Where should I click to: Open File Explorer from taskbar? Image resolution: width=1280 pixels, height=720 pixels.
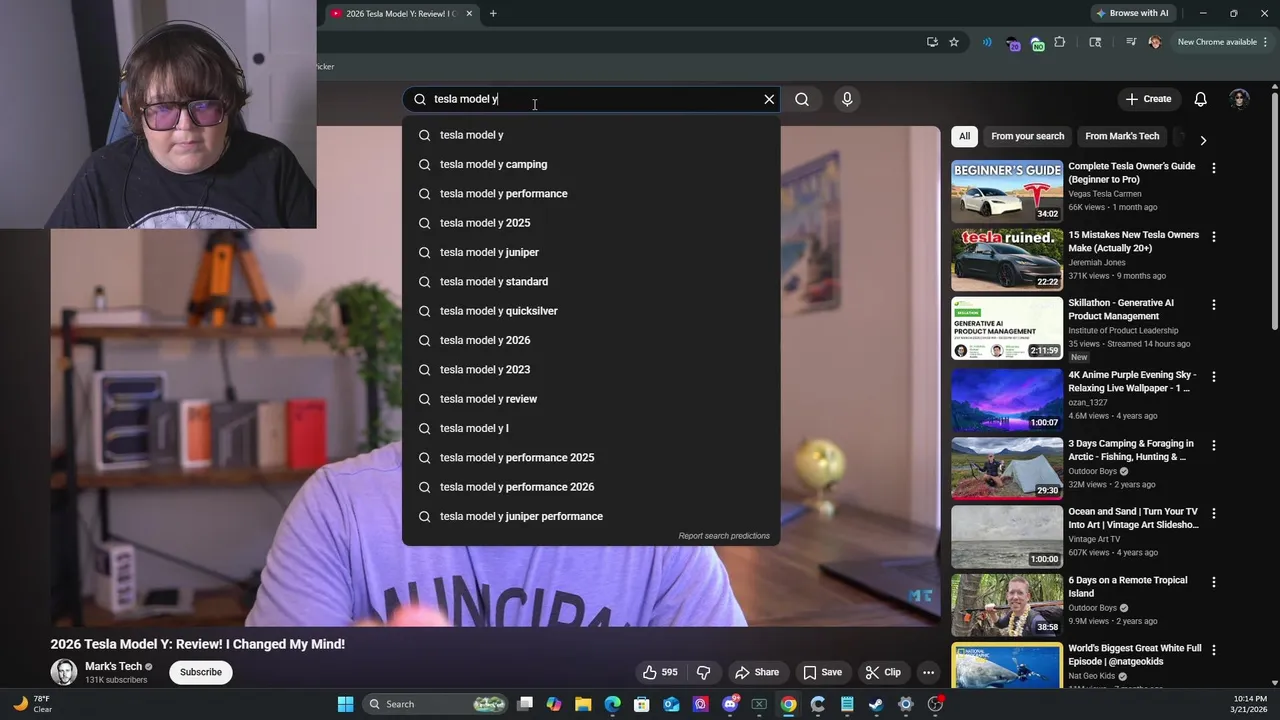(x=583, y=704)
